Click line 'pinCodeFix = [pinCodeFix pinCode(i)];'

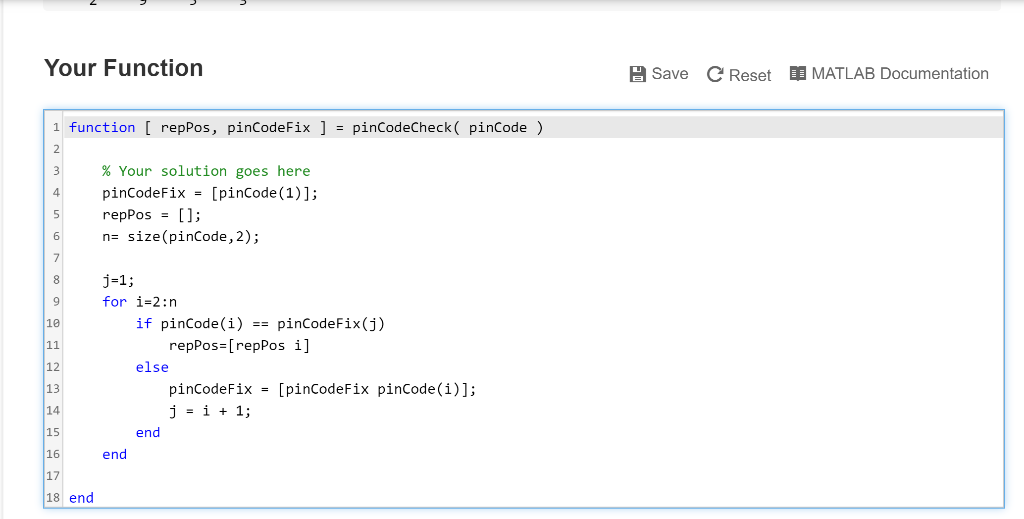click(x=323, y=389)
